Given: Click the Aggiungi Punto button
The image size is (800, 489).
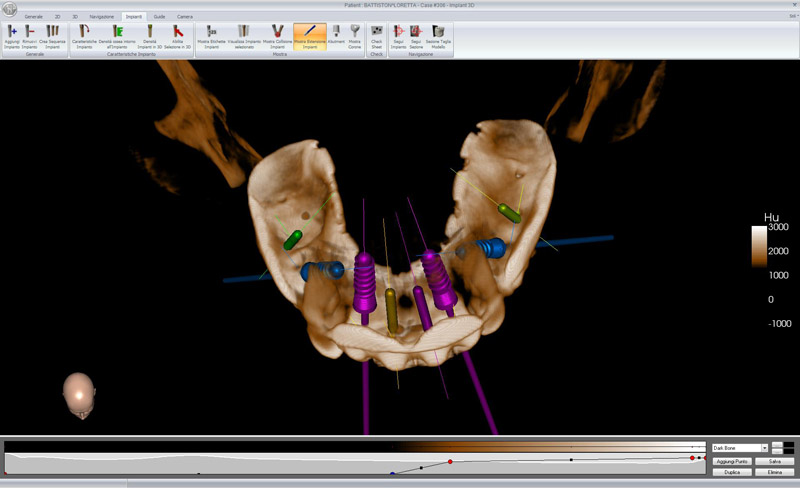Looking at the screenshot, I should click(x=731, y=460).
